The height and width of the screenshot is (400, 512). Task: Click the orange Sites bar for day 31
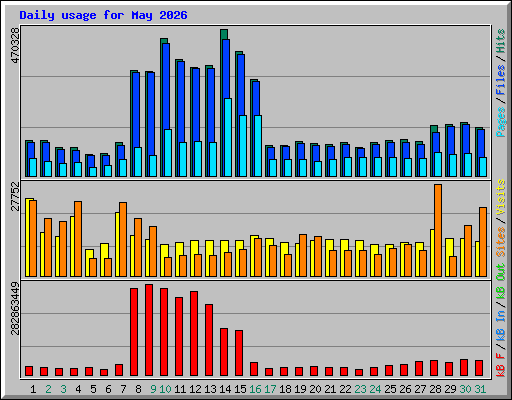click(483, 242)
